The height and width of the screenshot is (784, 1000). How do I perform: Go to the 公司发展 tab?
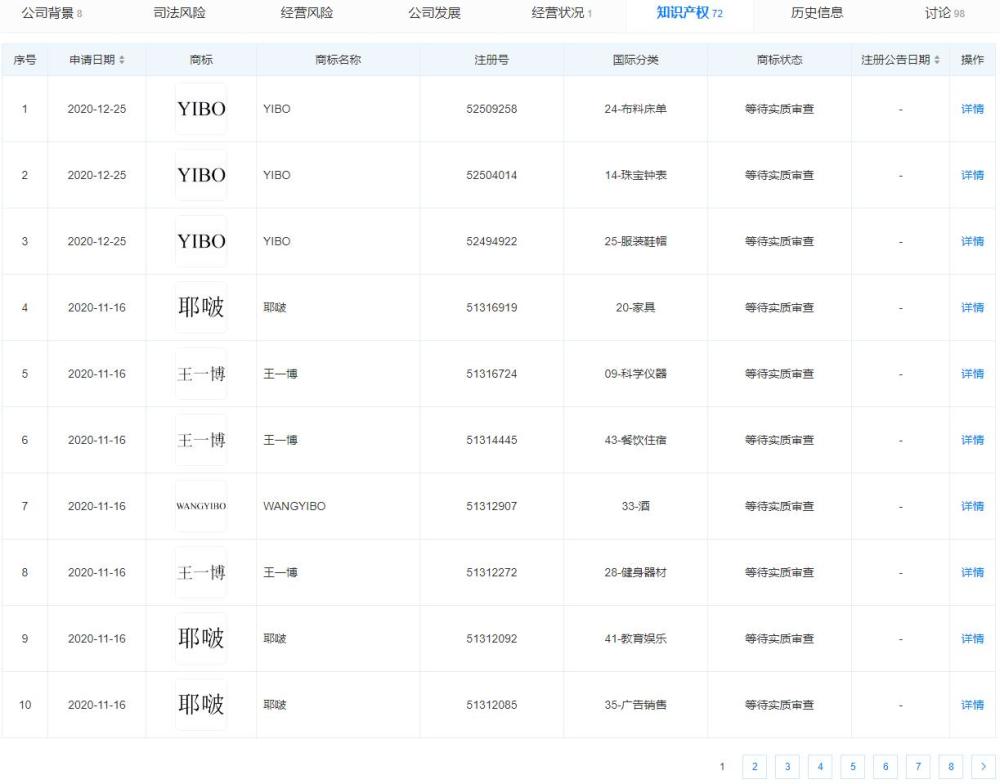tap(434, 13)
